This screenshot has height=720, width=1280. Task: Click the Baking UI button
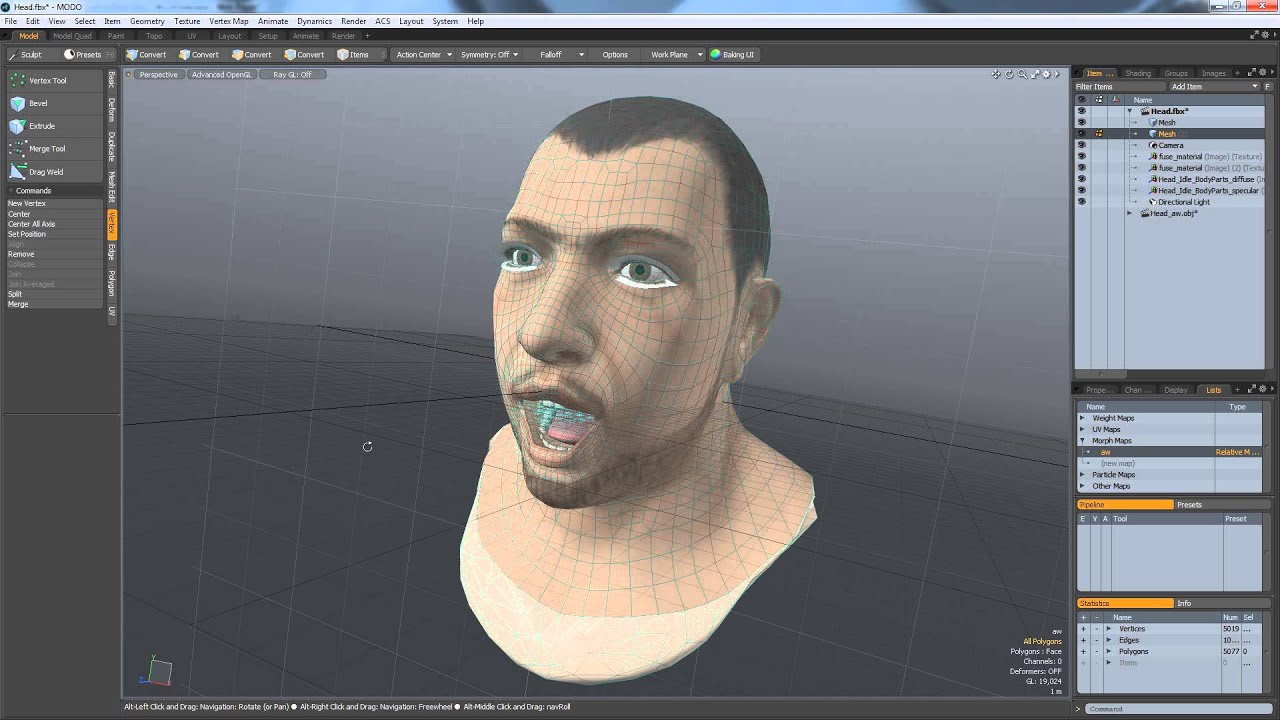(733, 54)
